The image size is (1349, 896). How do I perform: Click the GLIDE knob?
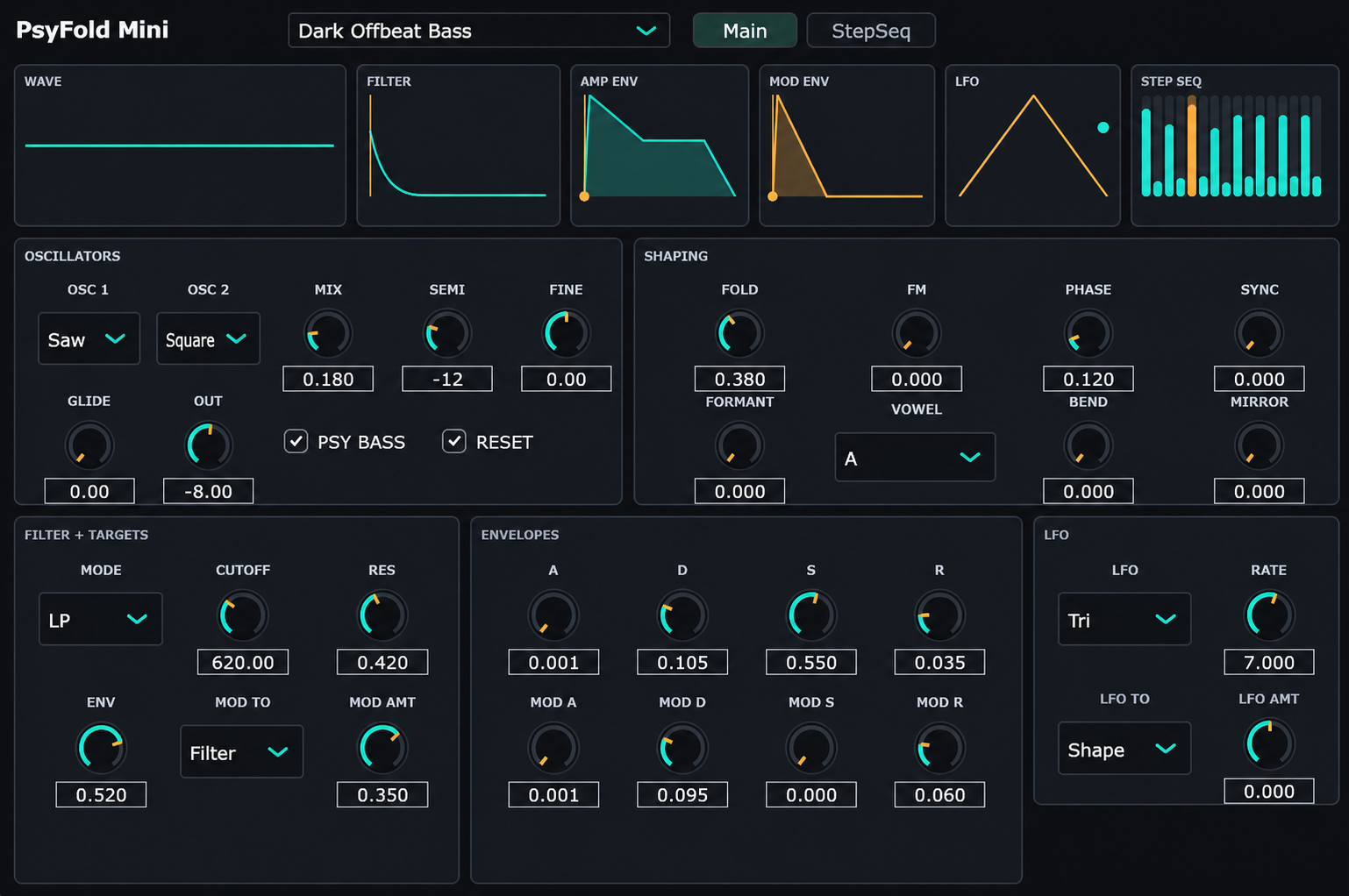(89, 445)
